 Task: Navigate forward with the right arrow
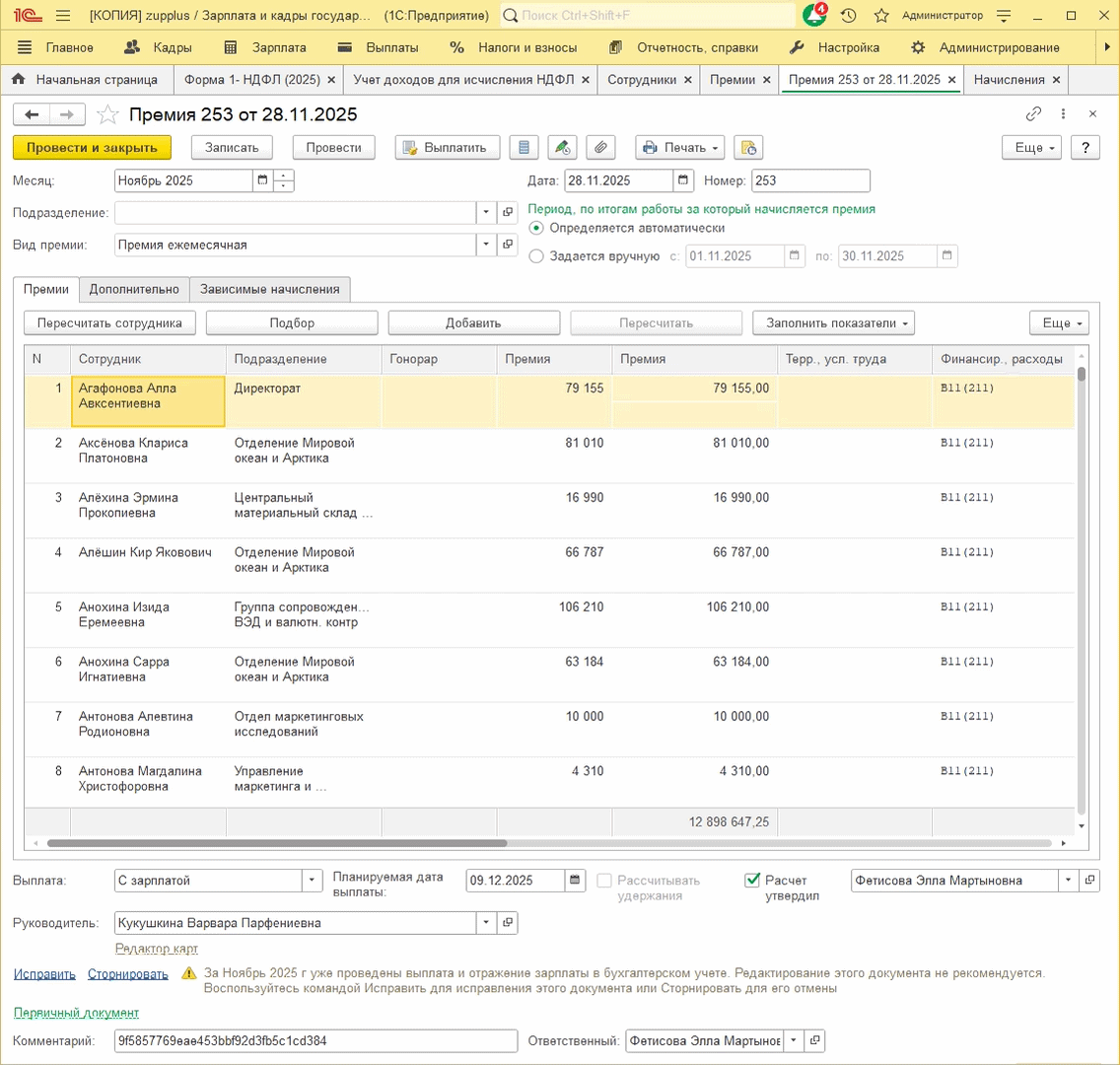[67, 114]
